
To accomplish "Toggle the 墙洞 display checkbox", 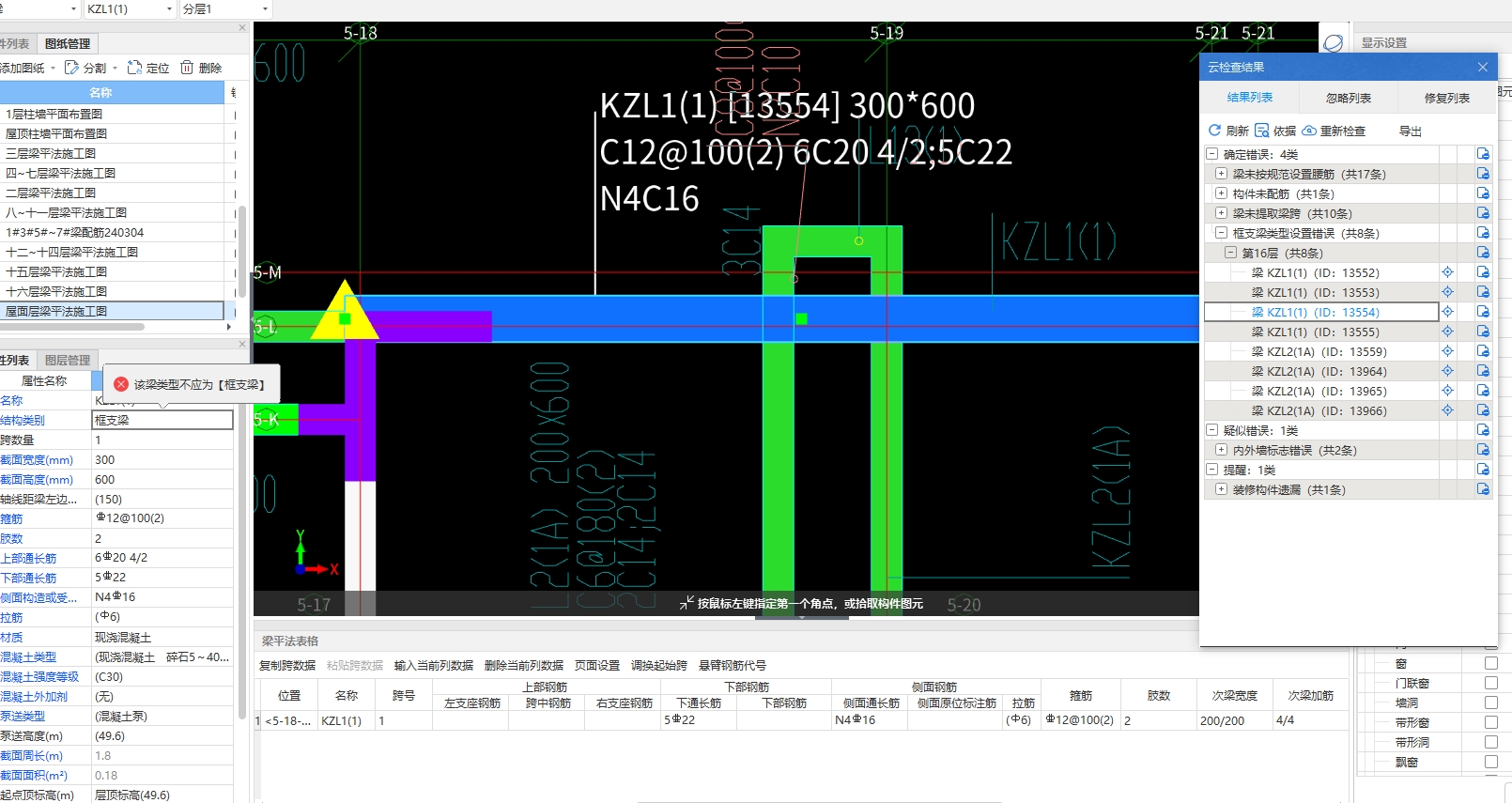I will [1490, 703].
